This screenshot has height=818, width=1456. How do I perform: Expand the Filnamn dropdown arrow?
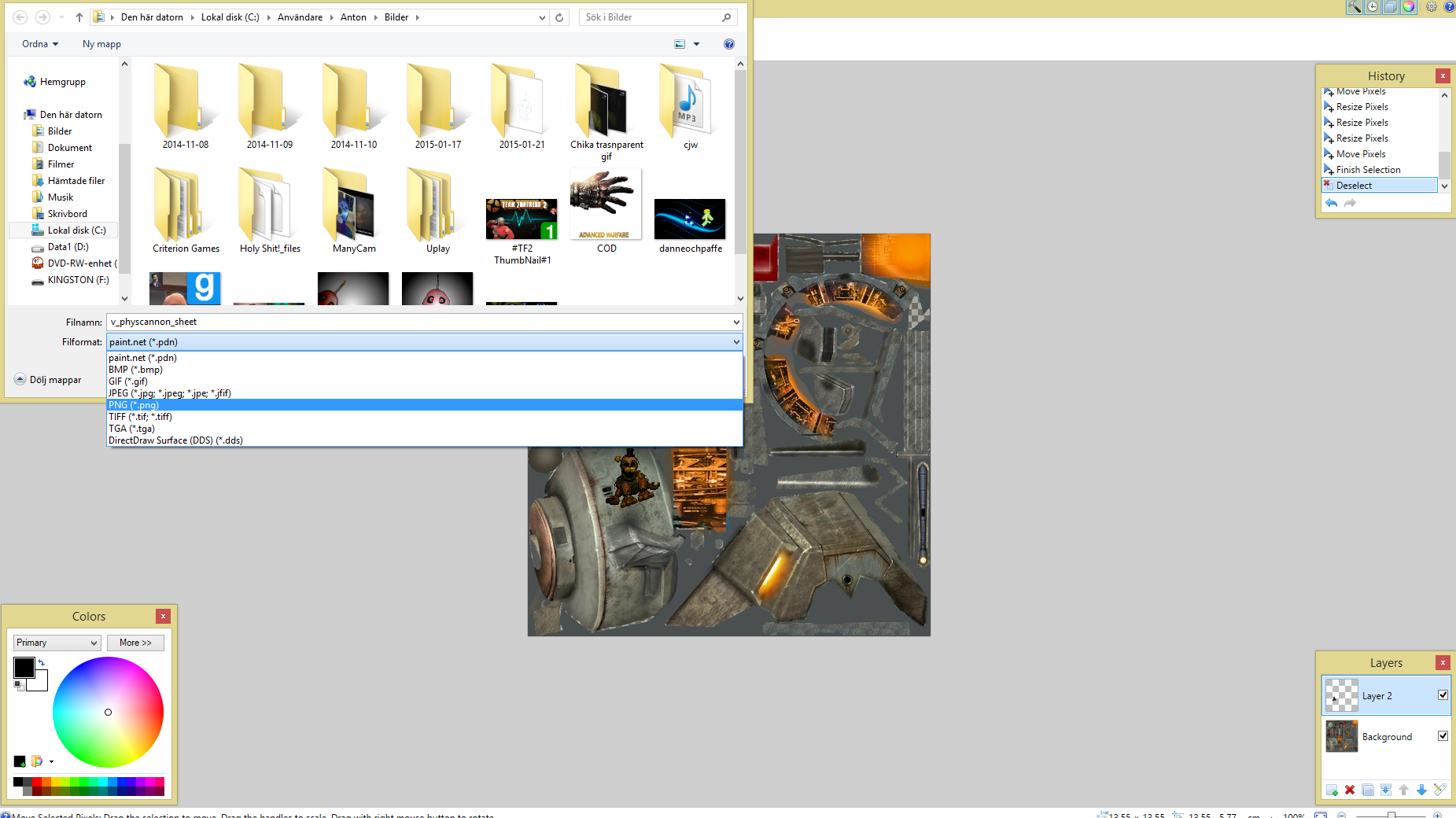(x=736, y=322)
